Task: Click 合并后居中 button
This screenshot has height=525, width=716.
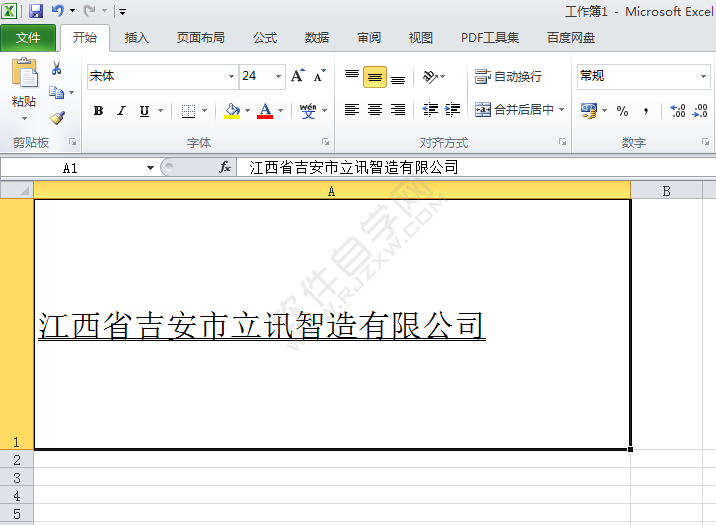Action: tap(514, 110)
